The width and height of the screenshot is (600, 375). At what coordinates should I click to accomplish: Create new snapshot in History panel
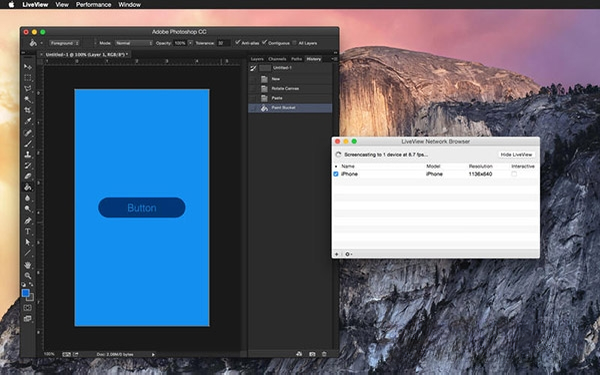(312, 354)
